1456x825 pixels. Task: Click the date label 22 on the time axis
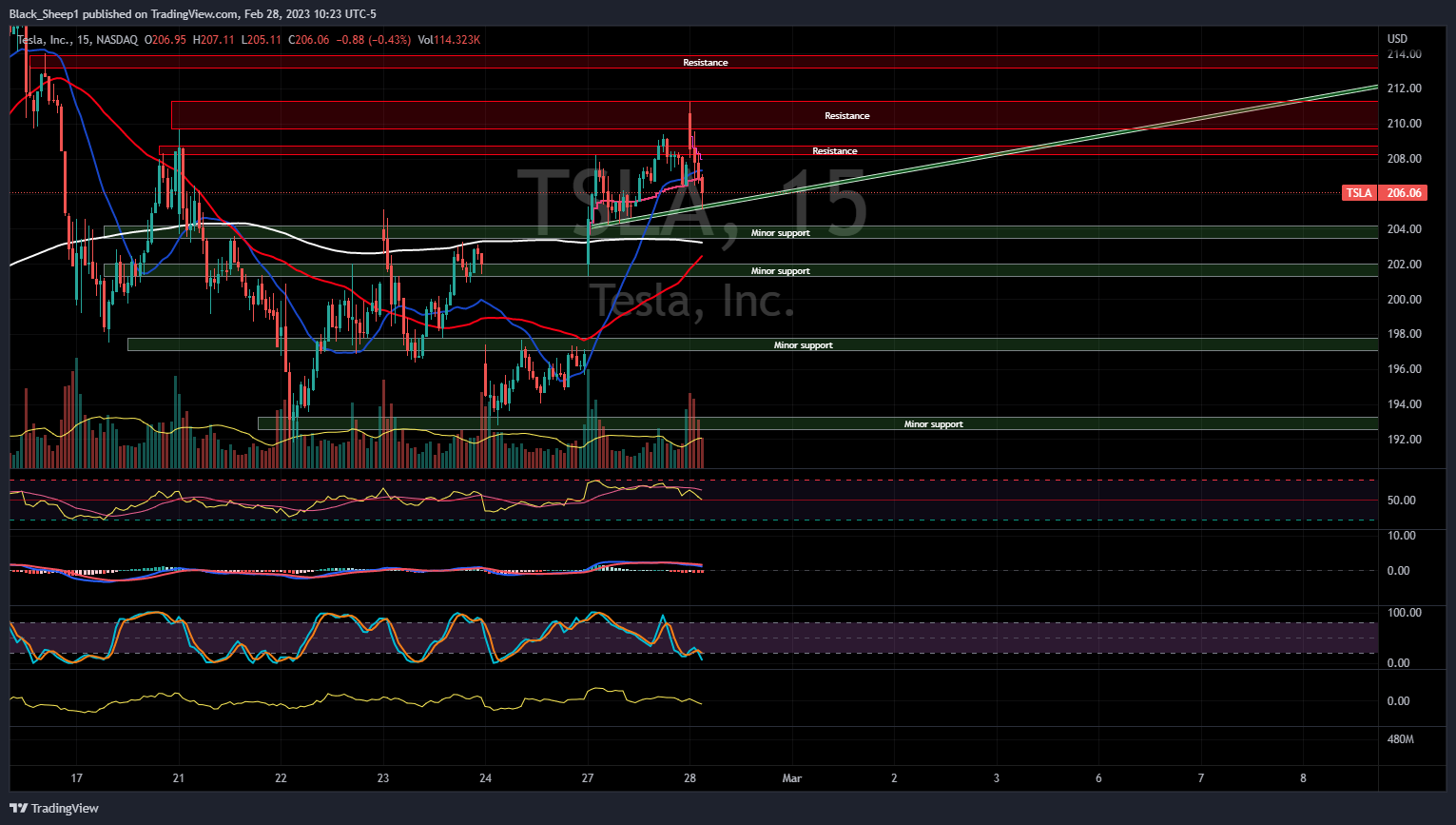(281, 778)
